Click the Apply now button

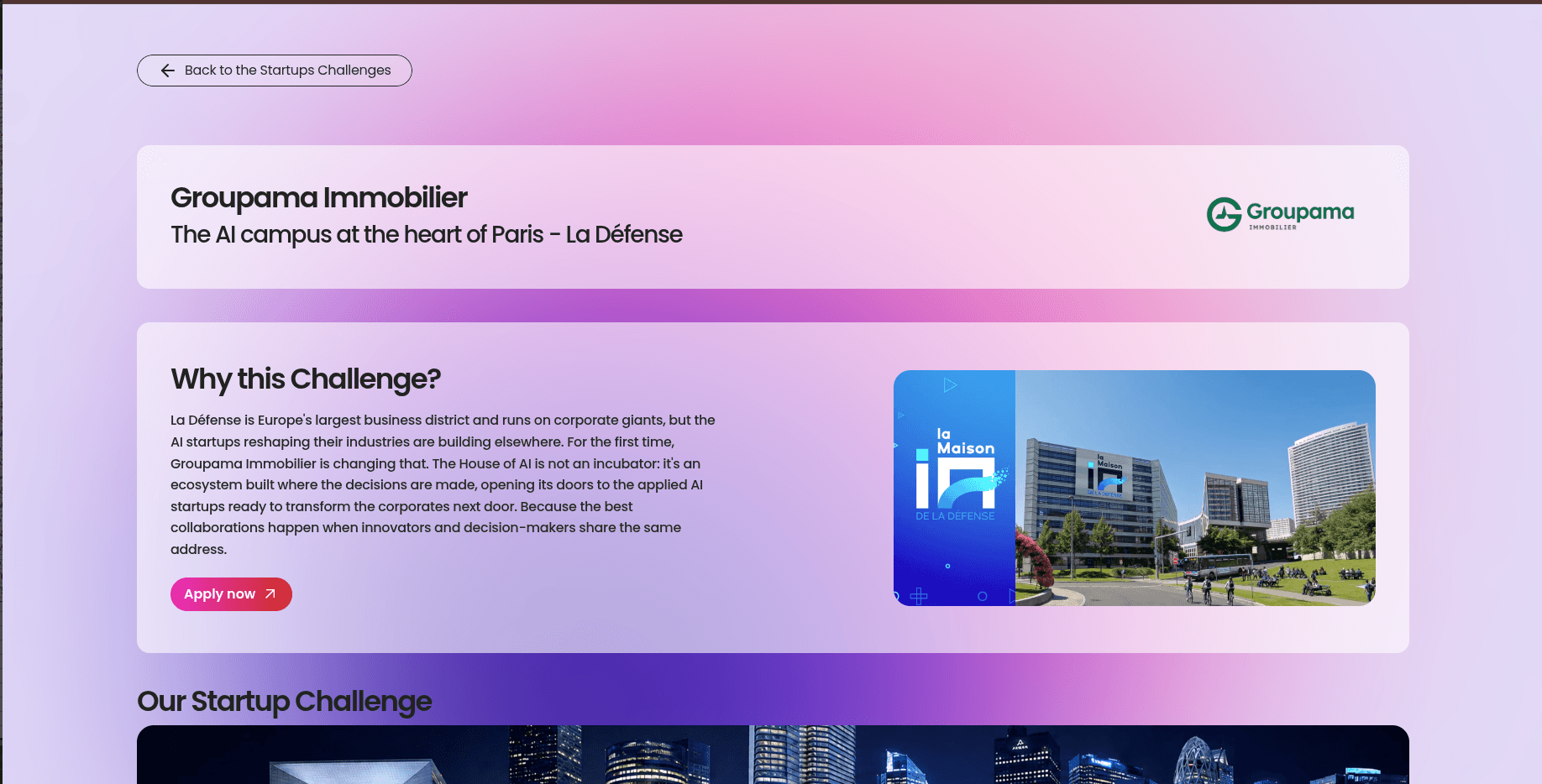pos(231,594)
